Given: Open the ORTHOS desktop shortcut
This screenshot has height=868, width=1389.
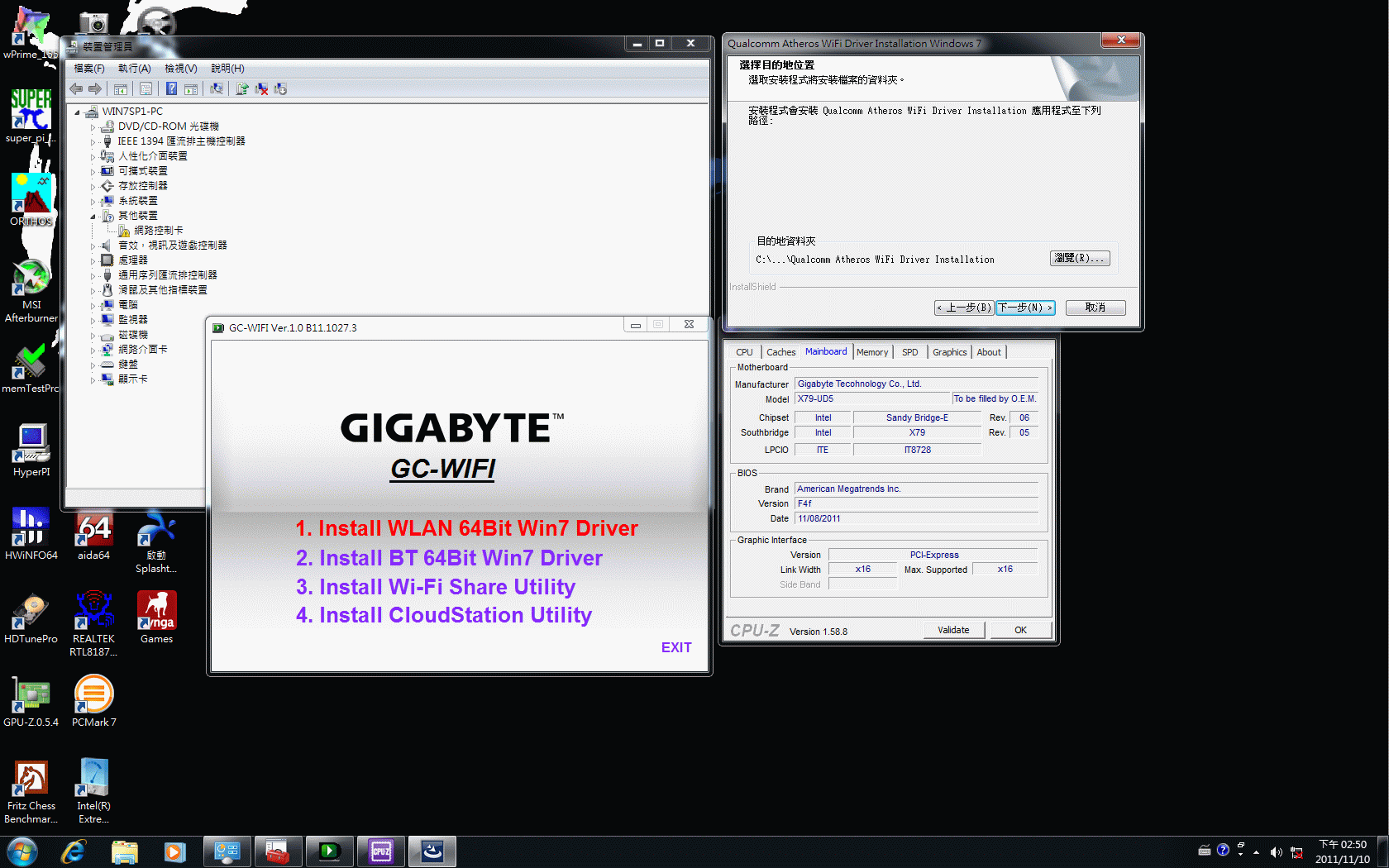Looking at the screenshot, I should (31, 199).
